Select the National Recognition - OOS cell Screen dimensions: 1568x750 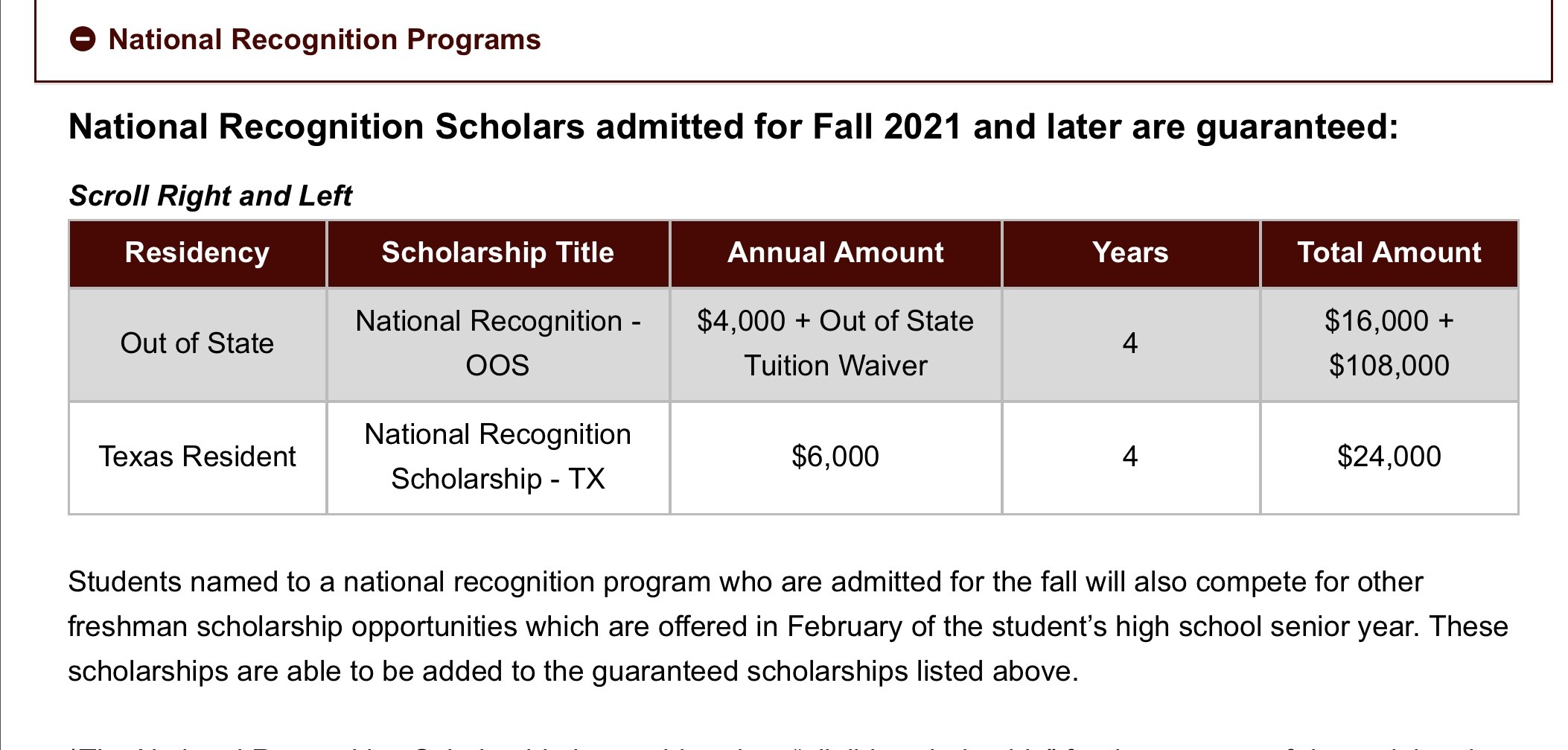497,343
